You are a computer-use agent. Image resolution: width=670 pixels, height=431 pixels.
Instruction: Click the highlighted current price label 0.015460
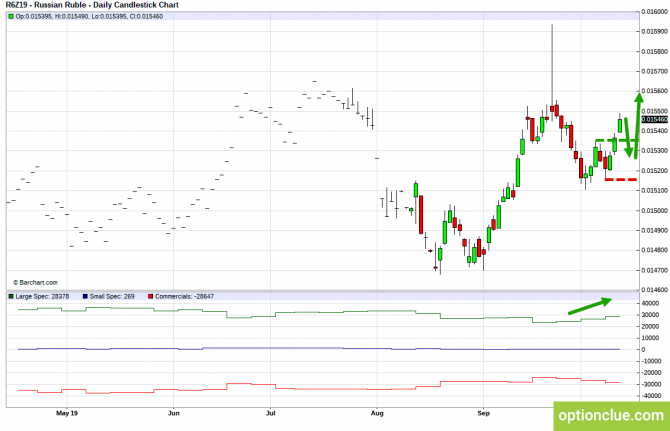click(654, 120)
